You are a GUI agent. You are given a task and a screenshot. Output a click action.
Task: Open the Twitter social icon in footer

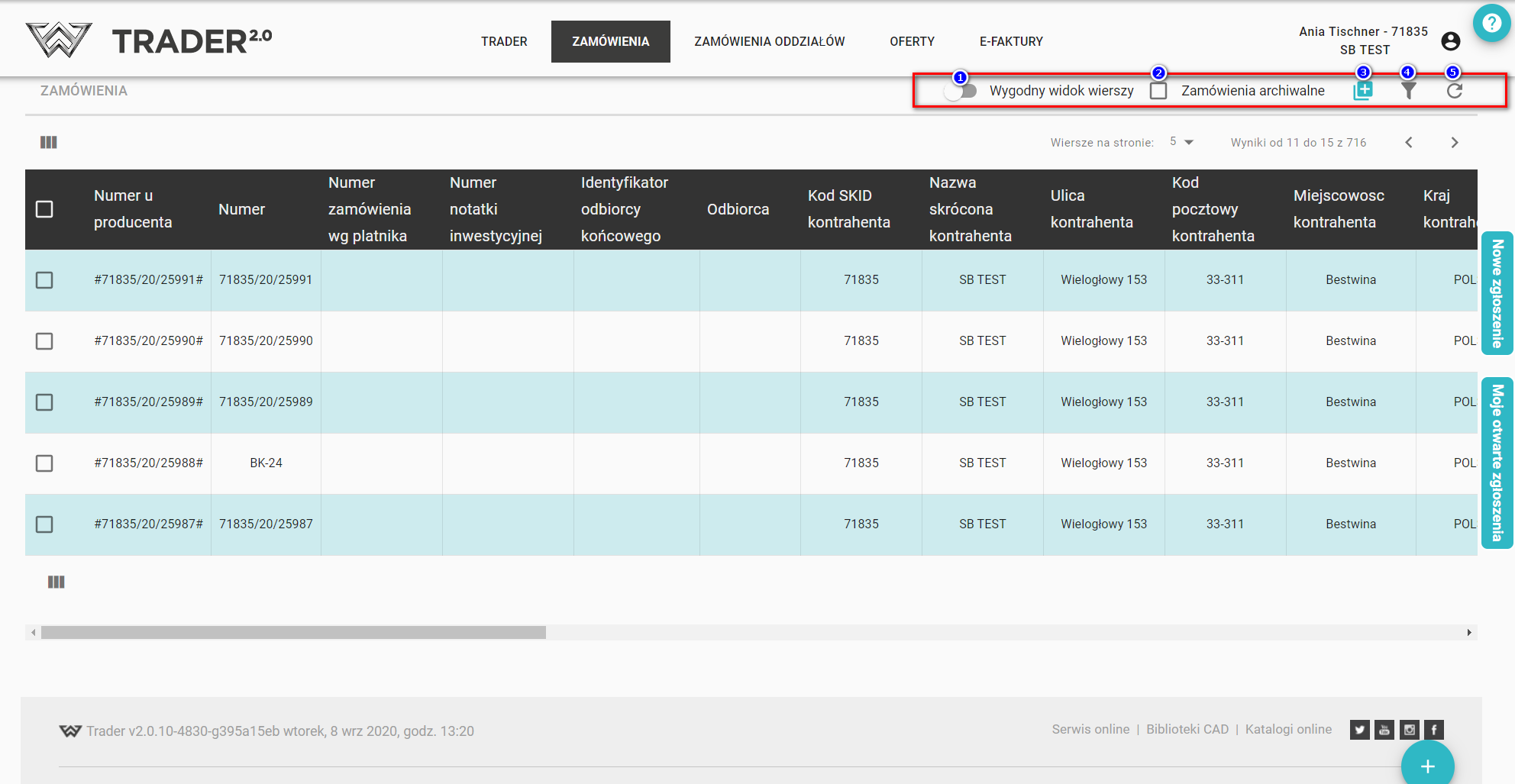pos(1359,730)
